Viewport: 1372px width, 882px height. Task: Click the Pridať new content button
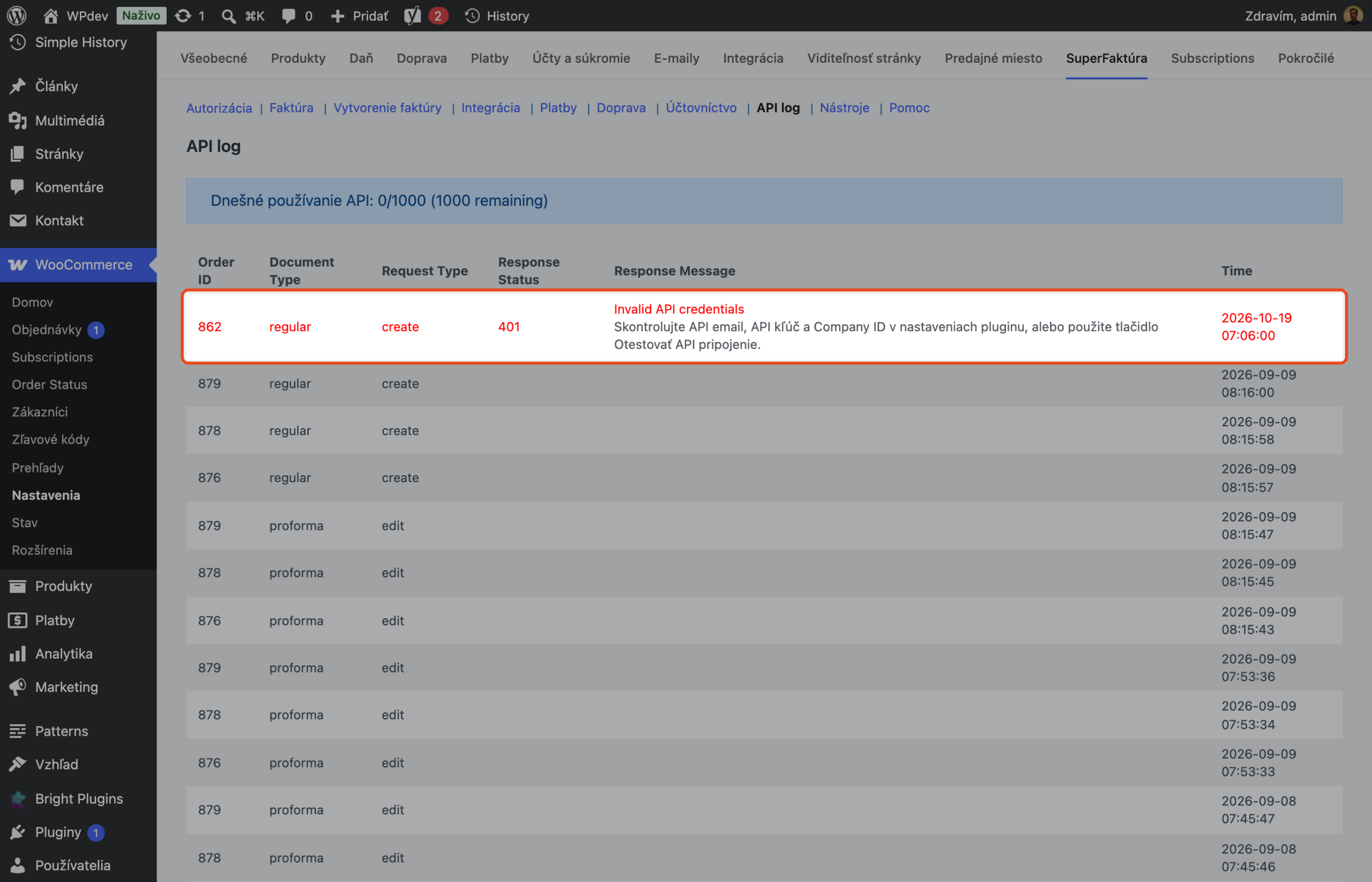(x=360, y=16)
